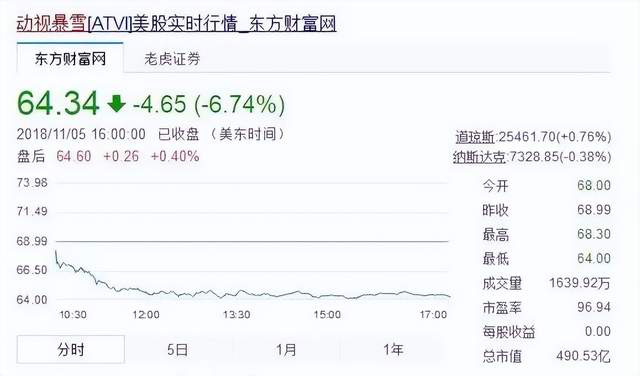
Task: Click the 总市值 market cap value
Action: tap(583, 356)
